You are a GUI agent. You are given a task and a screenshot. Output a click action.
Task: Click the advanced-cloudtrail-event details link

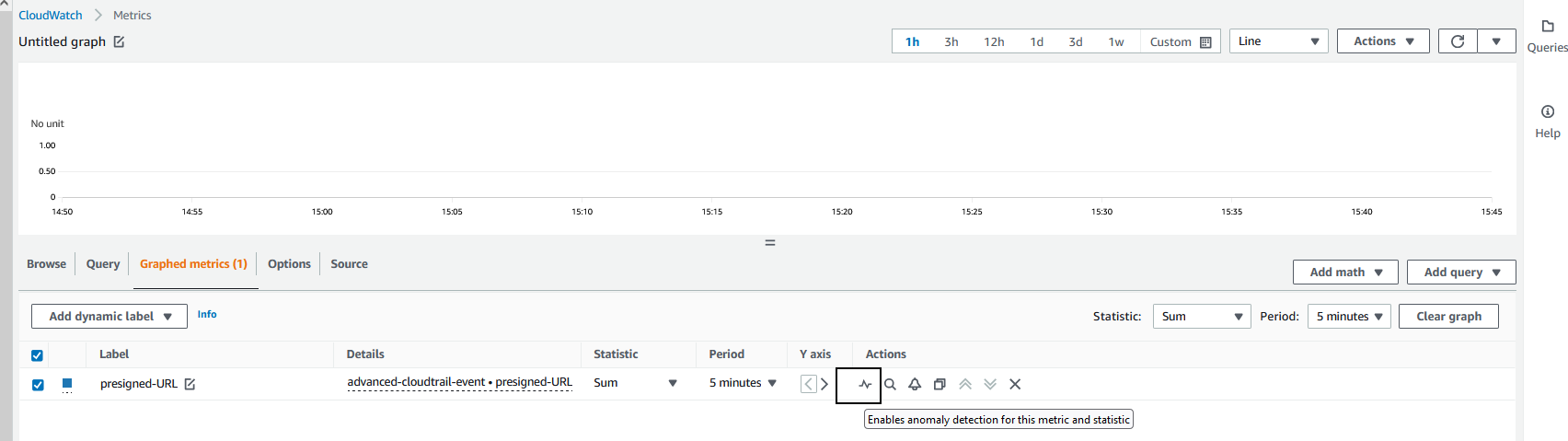[x=459, y=382]
